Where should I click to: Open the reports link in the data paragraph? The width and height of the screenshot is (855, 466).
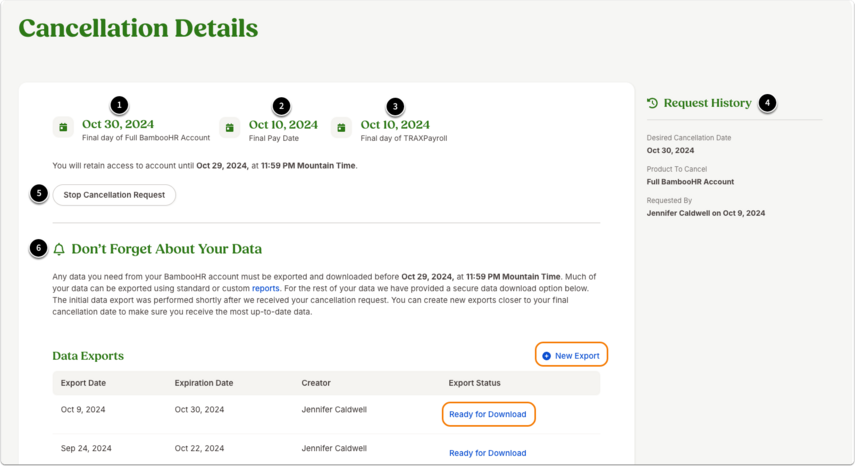click(266, 288)
